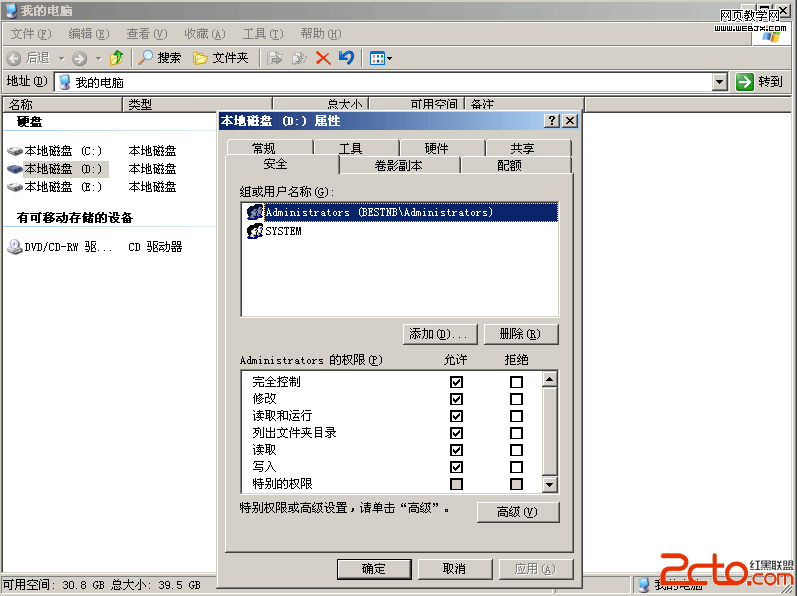This screenshot has height=596, width=797.
Task: Click the 确定 button
Action: (374, 569)
